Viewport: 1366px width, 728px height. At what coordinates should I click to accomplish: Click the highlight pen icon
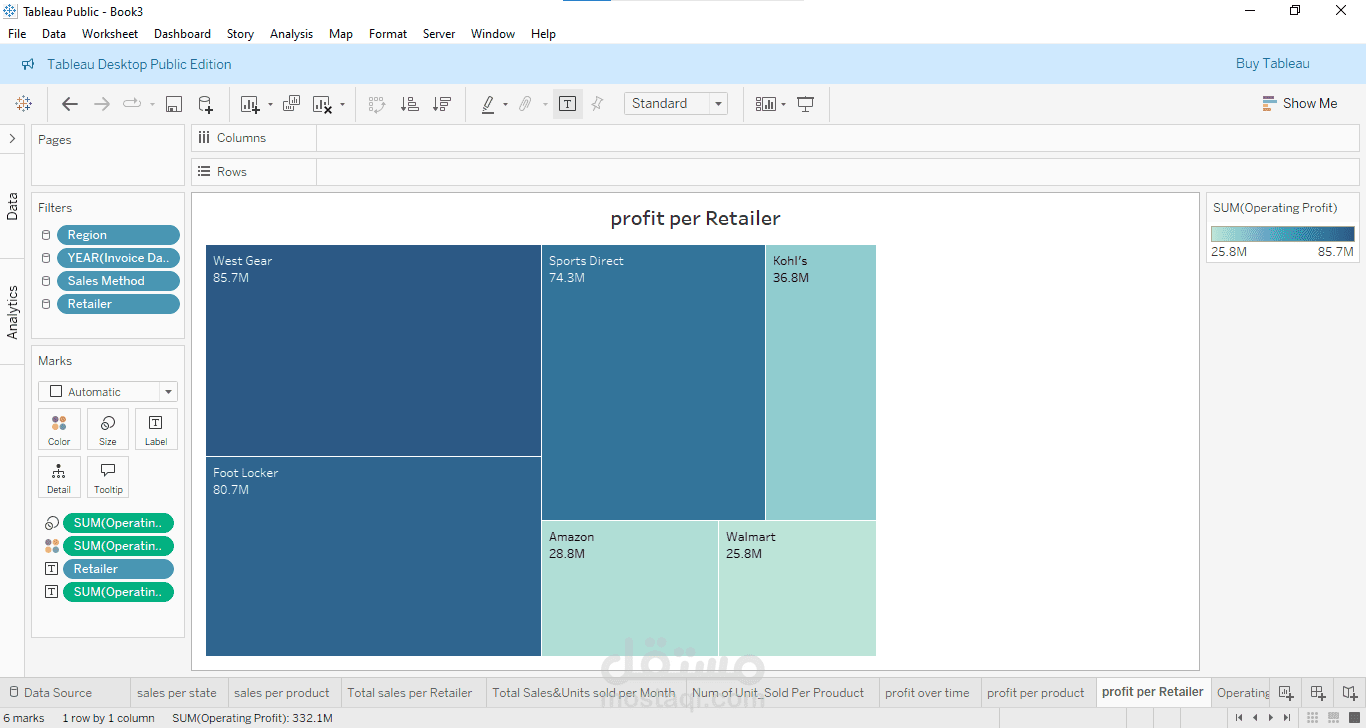coord(488,104)
